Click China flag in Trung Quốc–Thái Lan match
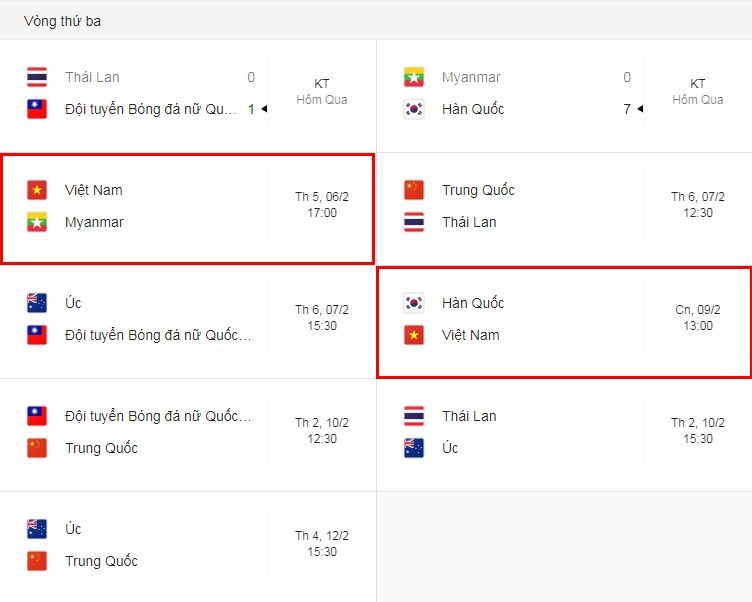The width and height of the screenshot is (752, 602). tap(414, 190)
